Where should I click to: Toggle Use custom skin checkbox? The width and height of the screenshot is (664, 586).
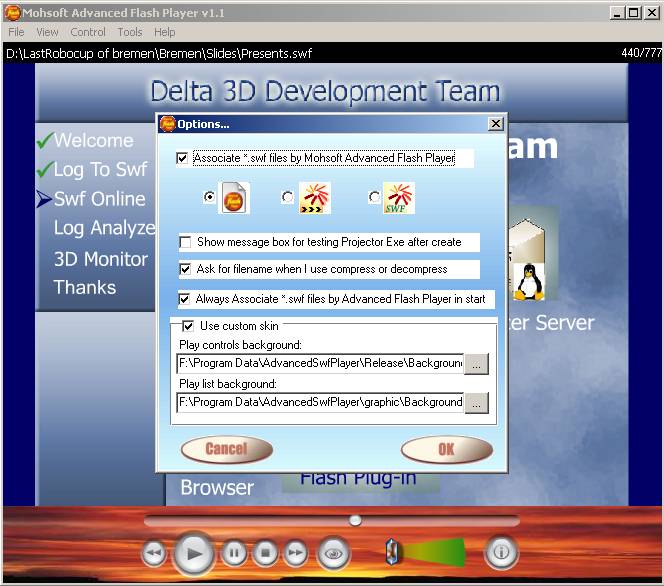pyautogui.click(x=188, y=326)
